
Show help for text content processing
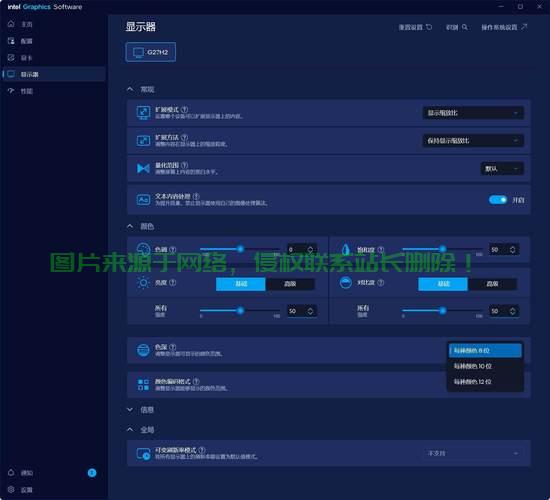(x=196, y=196)
